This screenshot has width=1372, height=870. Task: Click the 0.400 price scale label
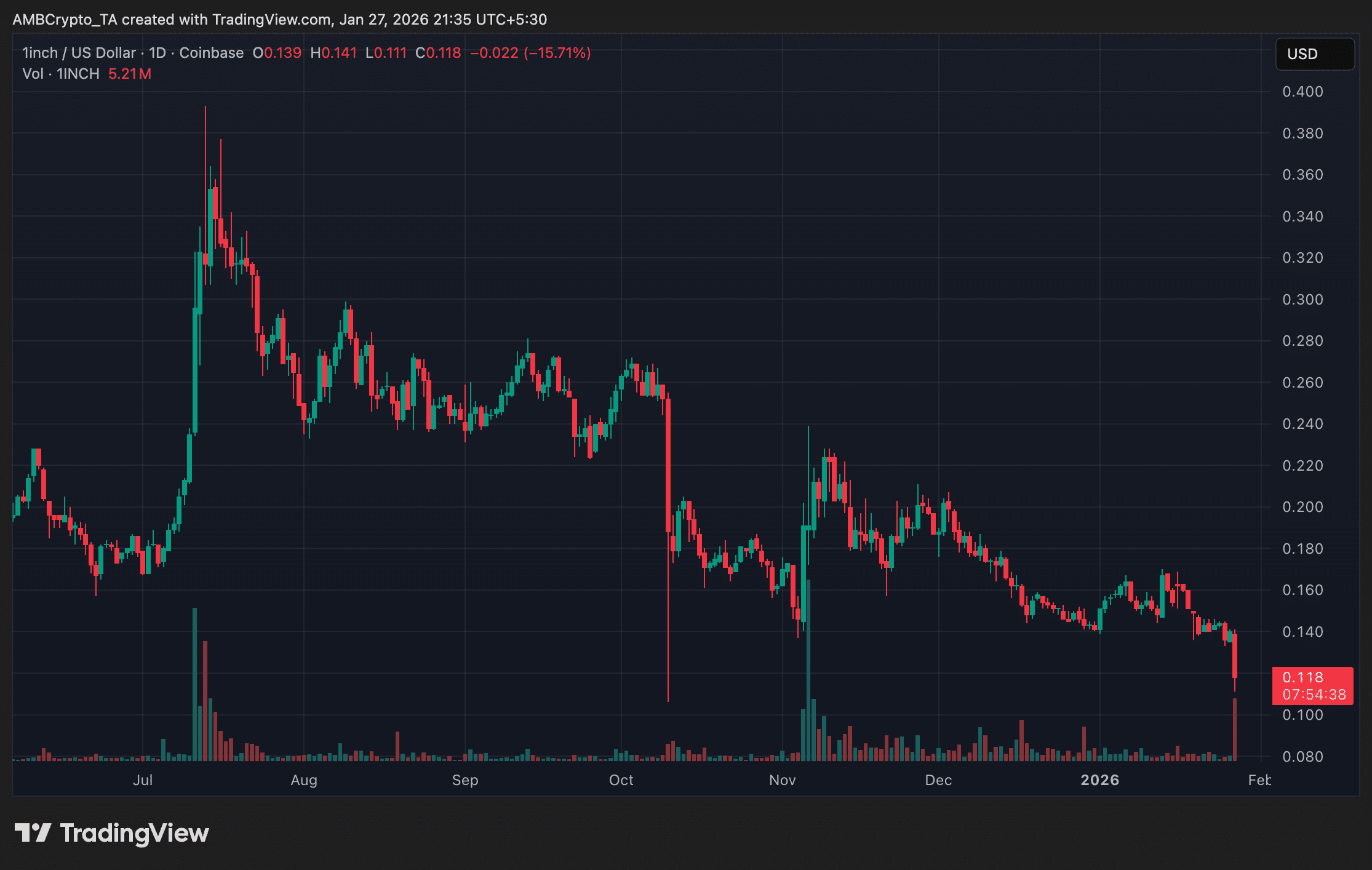click(x=1302, y=92)
